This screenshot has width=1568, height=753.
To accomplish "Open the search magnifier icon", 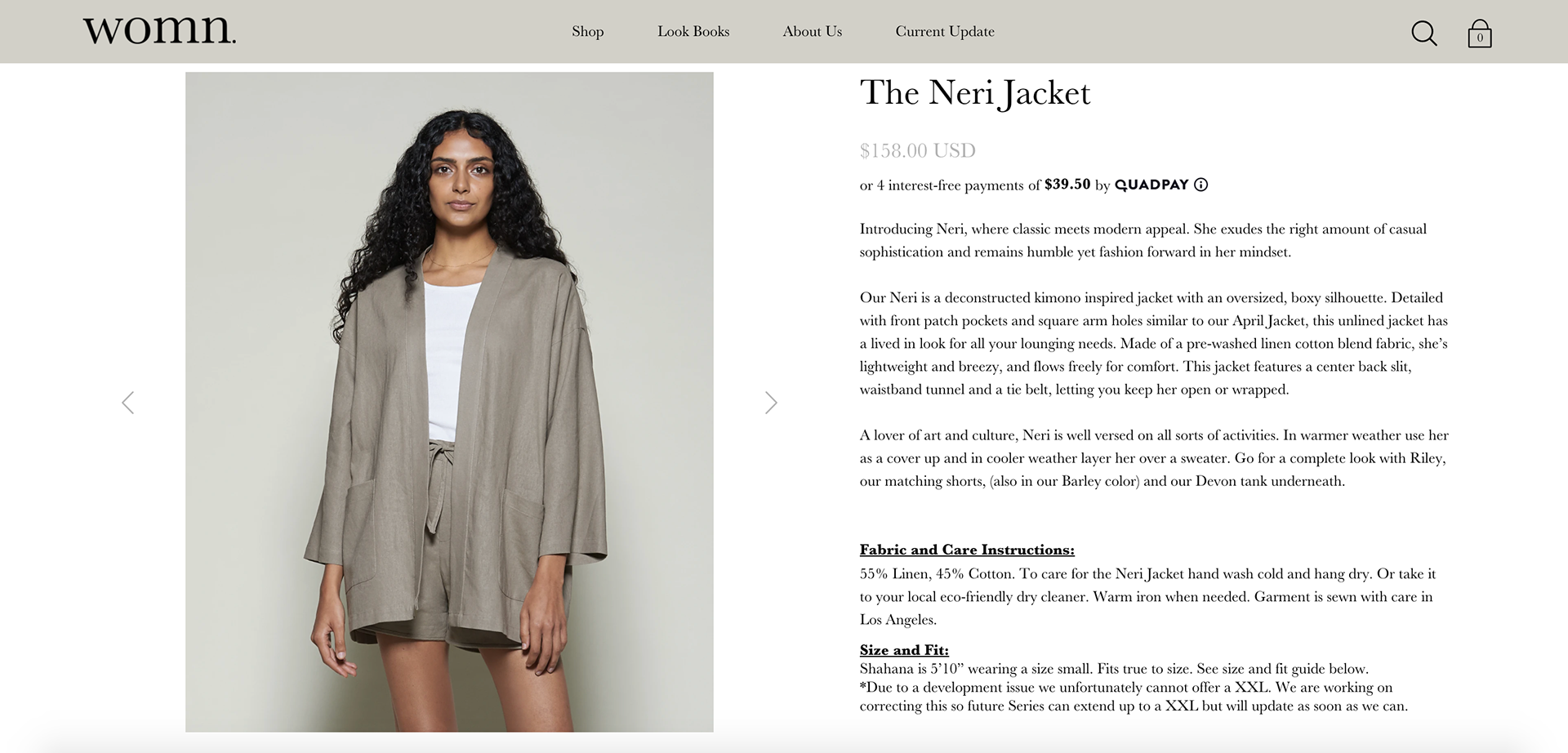I will [x=1424, y=33].
